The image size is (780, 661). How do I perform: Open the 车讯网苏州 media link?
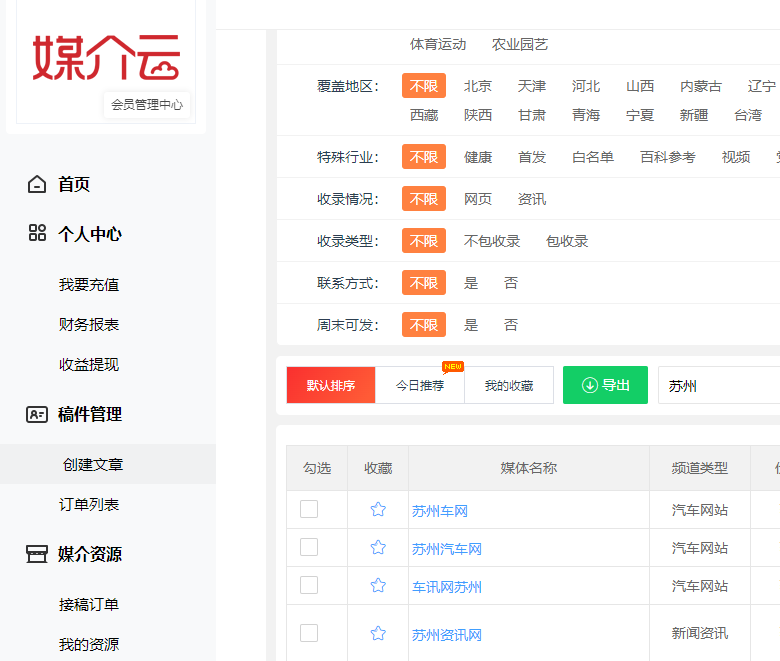pos(447,587)
